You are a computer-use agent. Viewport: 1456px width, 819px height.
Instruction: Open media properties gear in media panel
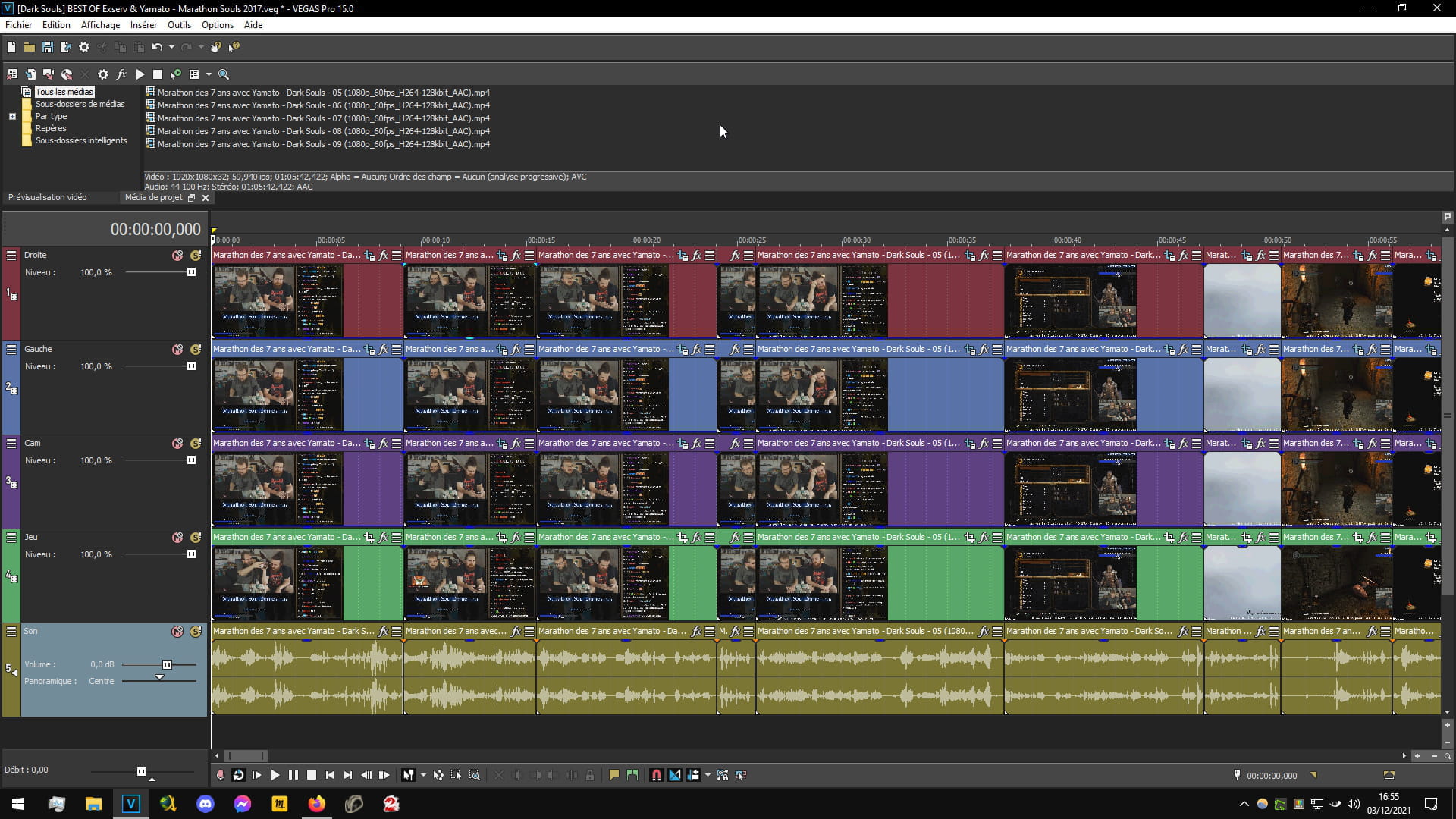coord(103,74)
